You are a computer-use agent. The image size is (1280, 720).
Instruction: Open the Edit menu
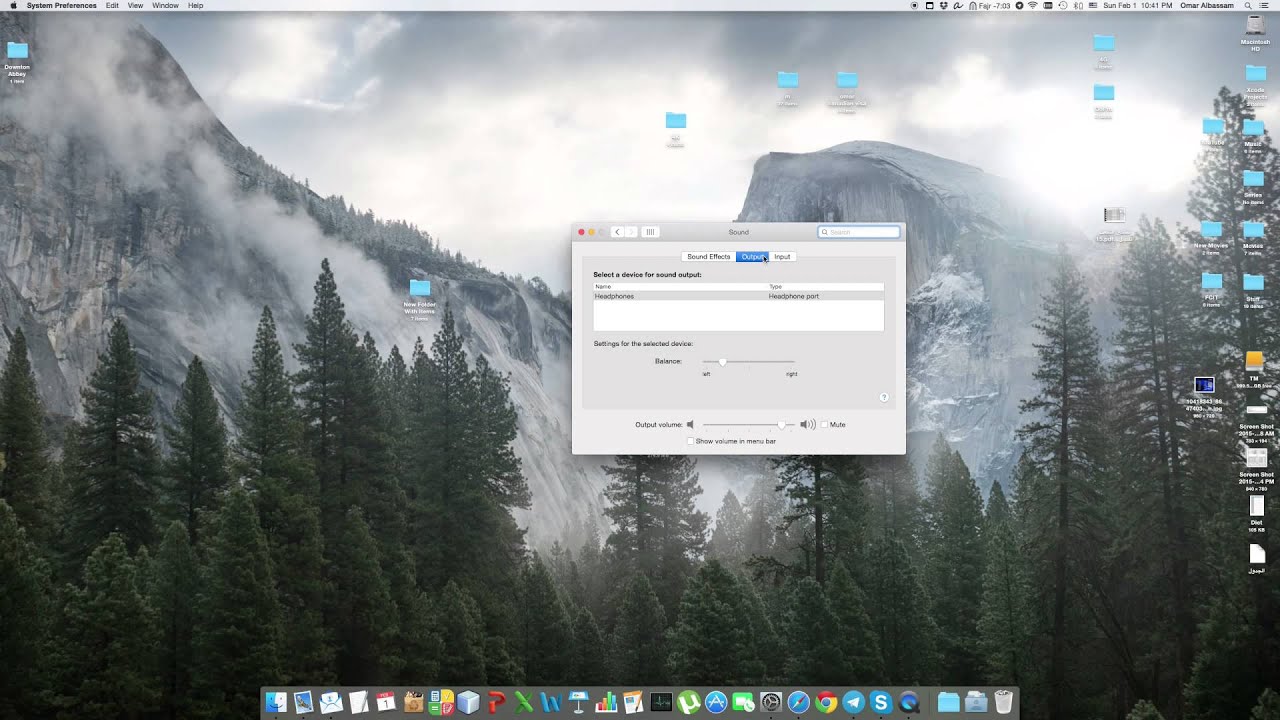pyautogui.click(x=112, y=6)
